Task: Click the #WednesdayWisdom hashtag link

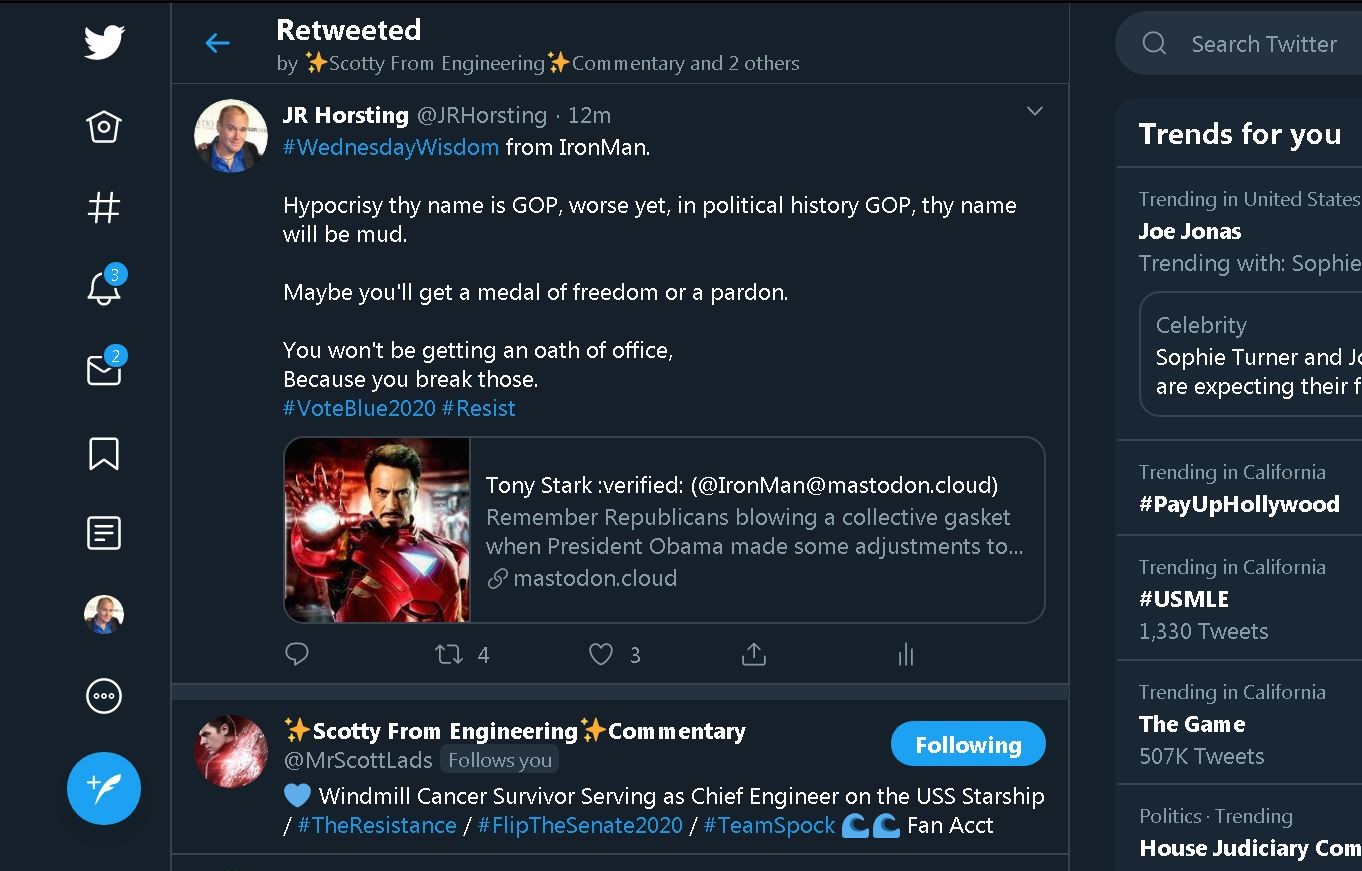Action: pos(391,147)
